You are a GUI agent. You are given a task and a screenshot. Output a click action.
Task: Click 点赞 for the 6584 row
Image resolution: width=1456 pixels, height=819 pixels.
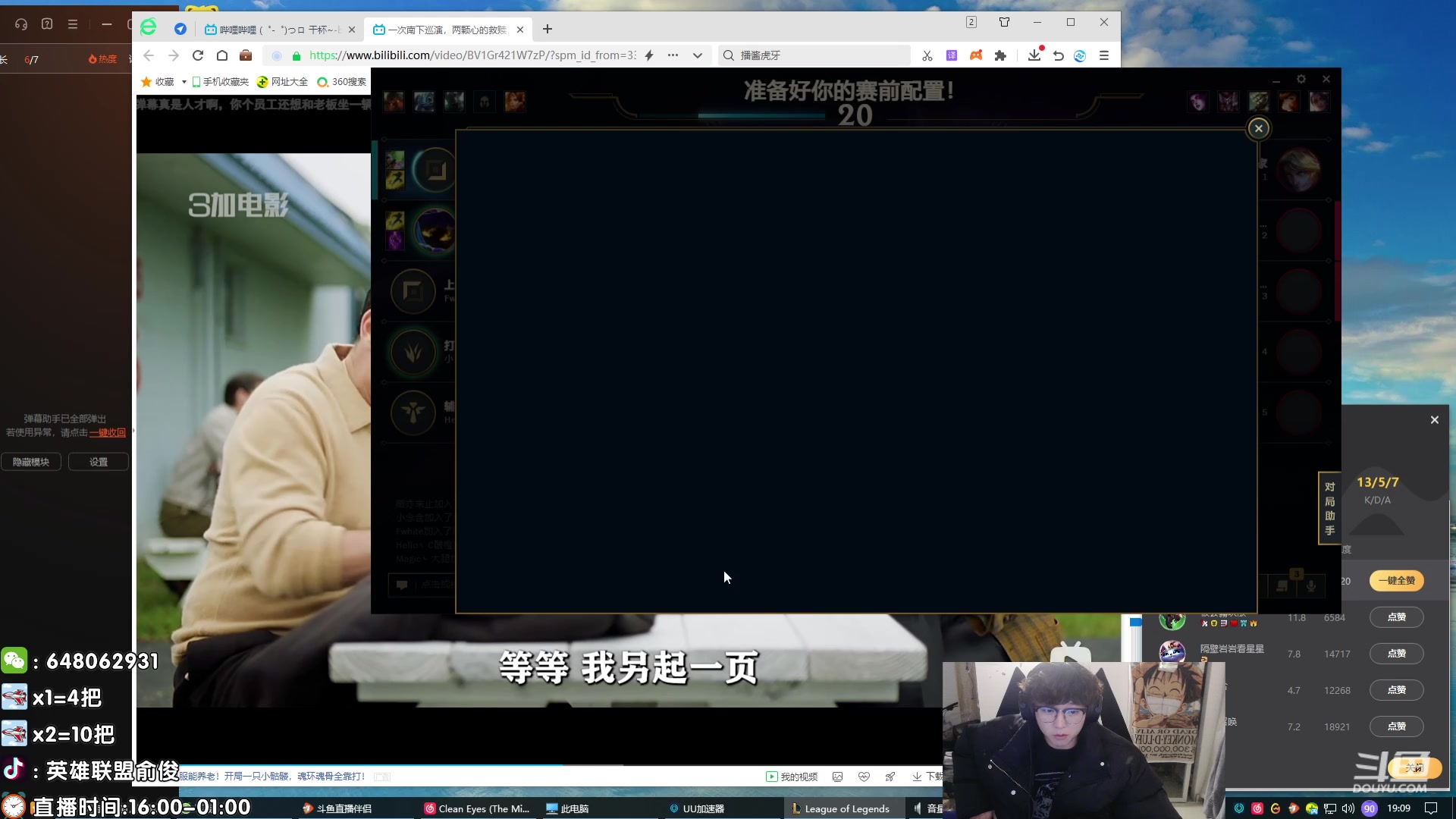(x=1397, y=617)
